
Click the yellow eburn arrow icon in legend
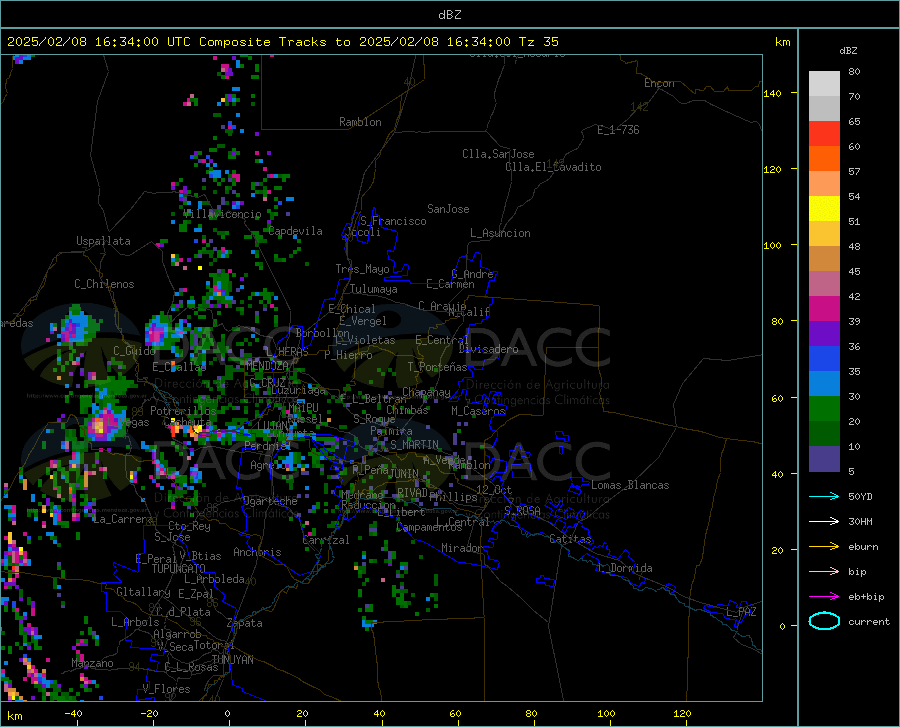click(824, 546)
